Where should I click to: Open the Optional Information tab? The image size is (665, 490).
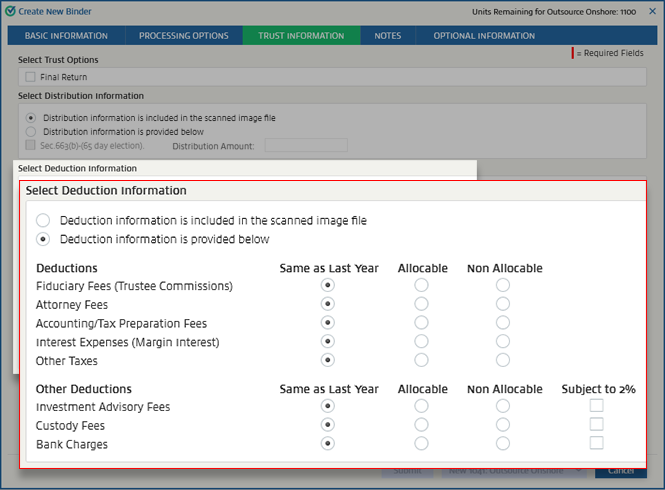tap(484, 36)
